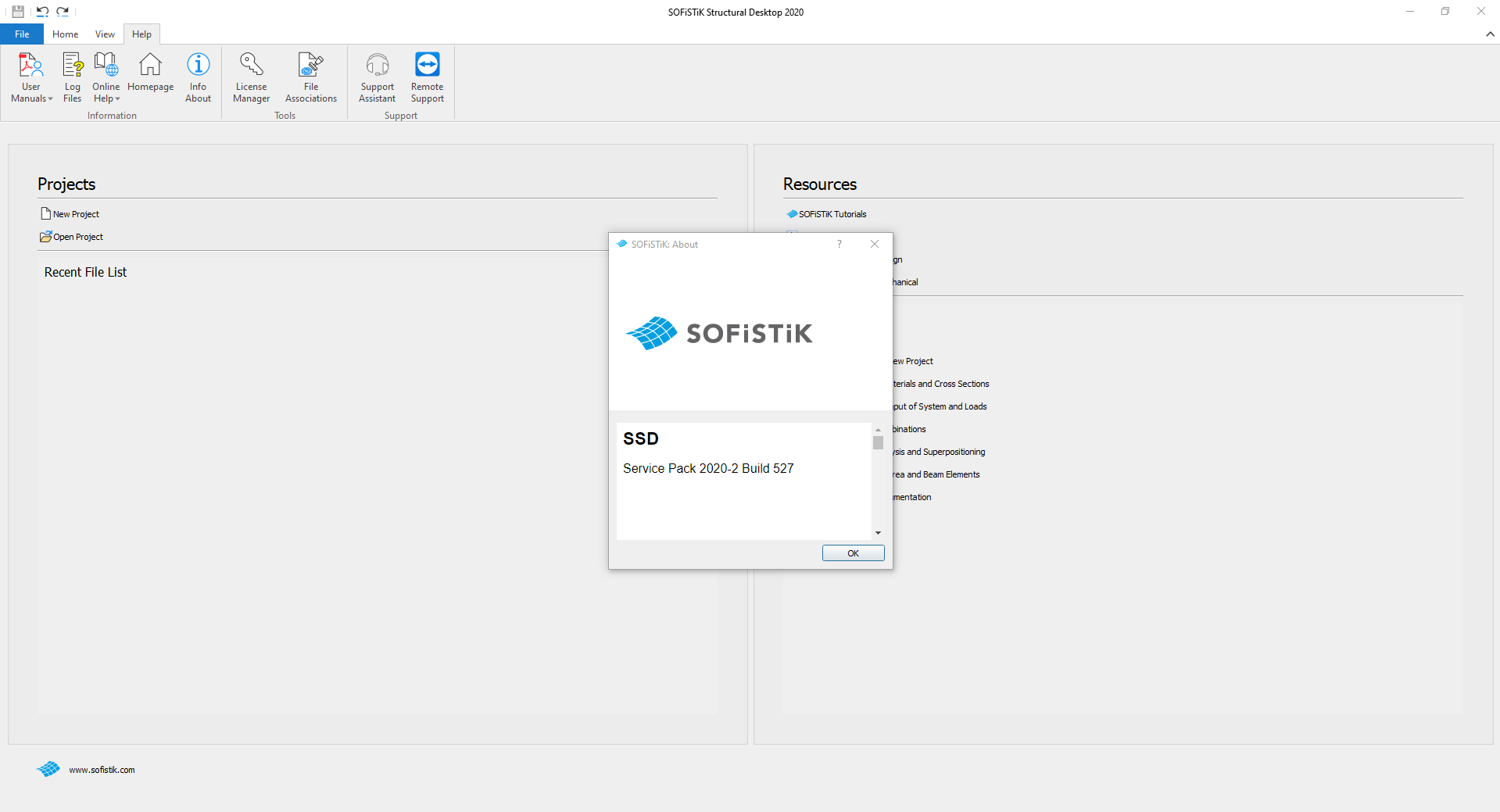The image size is (1500, 812).
Task: Click the SOFiSTiK logo next to www.sofistik.com
Action: 48,769
